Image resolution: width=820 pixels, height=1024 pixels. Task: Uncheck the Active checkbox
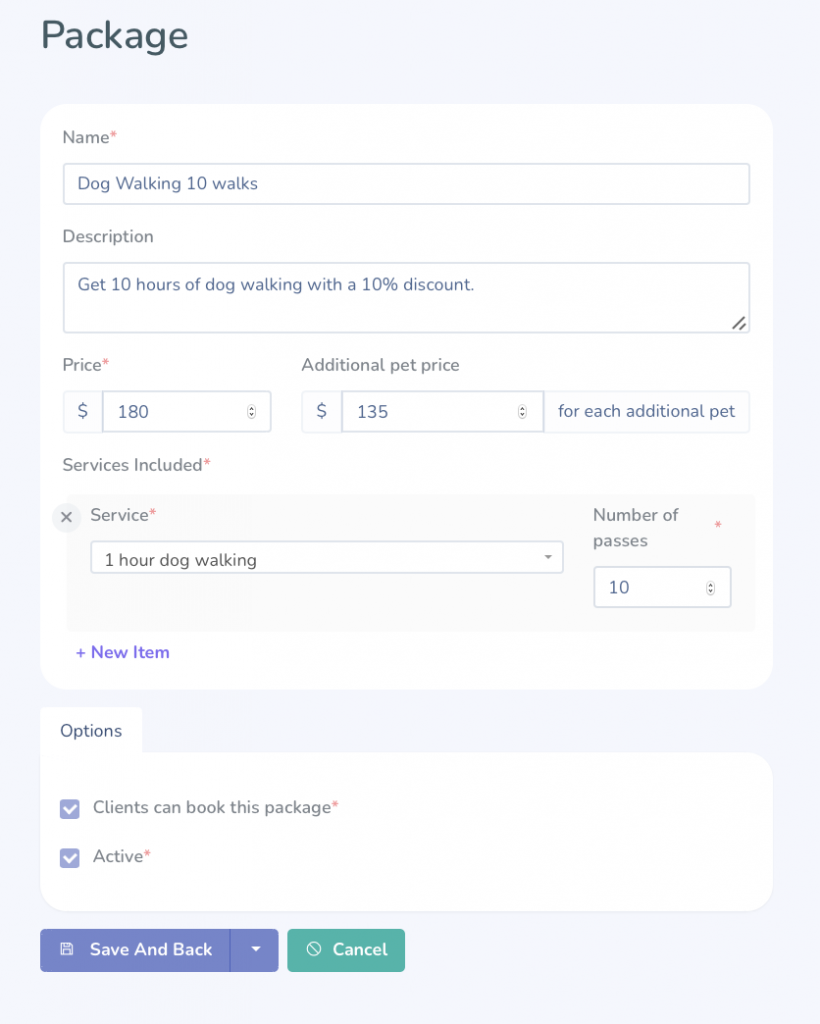[70, 857]
